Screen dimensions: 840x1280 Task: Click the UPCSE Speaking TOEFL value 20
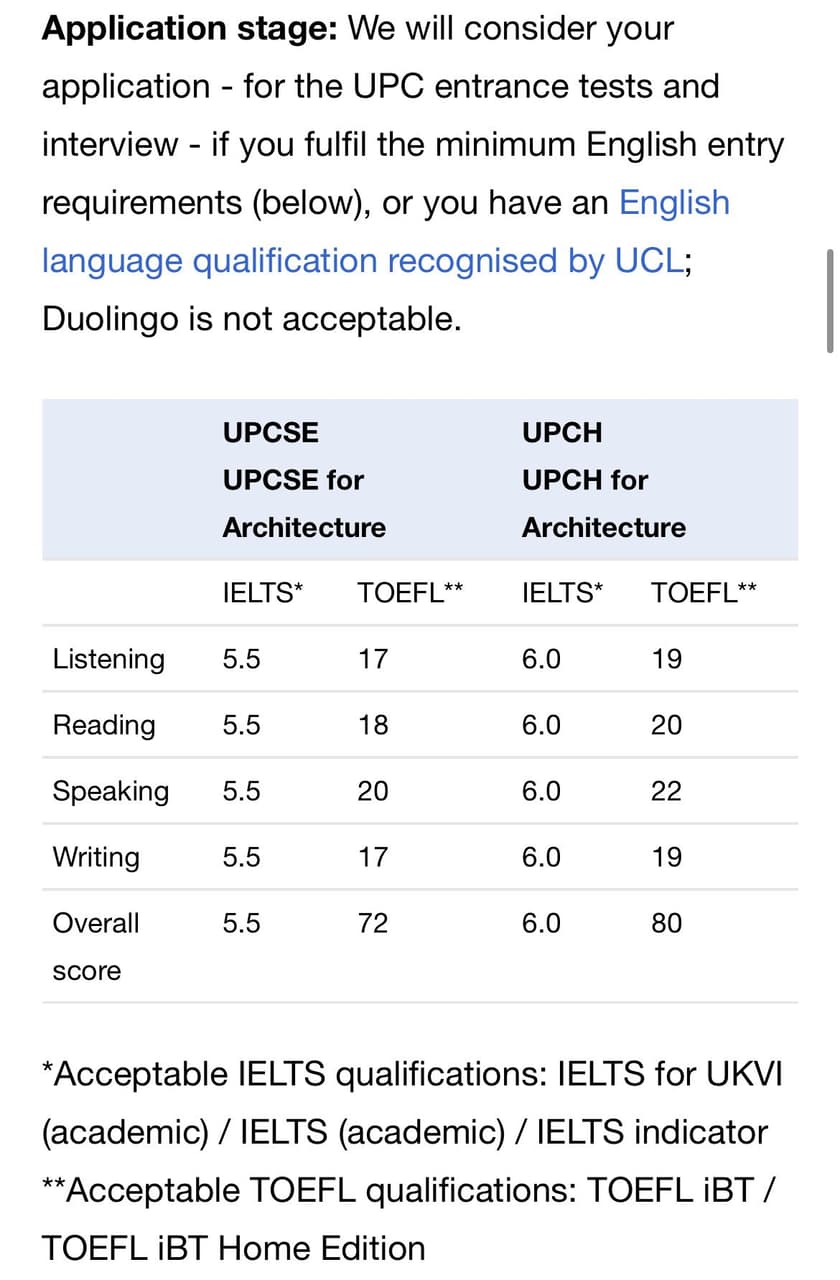click(373, 791)
